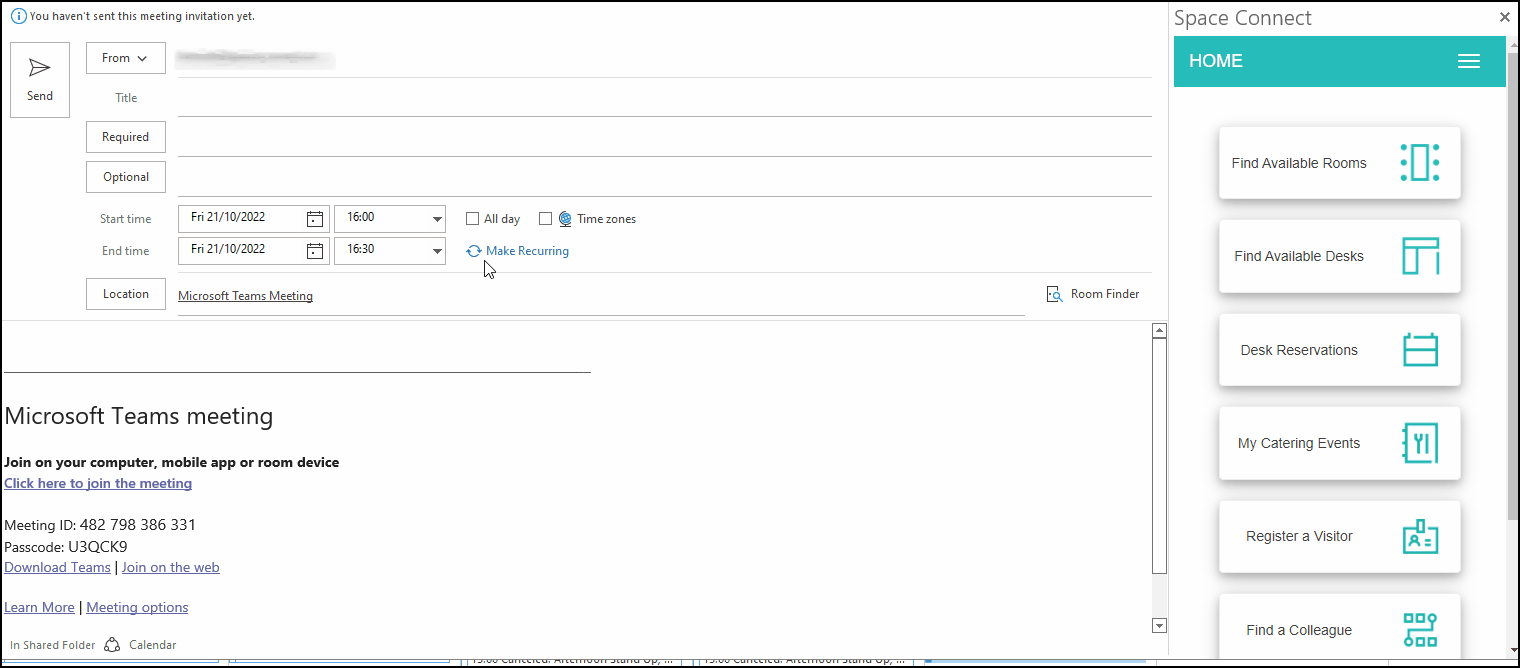This screenshot has height=668, width=1520.
Task: Close the Space Connect pane
Action: [x=1505, y=17]
